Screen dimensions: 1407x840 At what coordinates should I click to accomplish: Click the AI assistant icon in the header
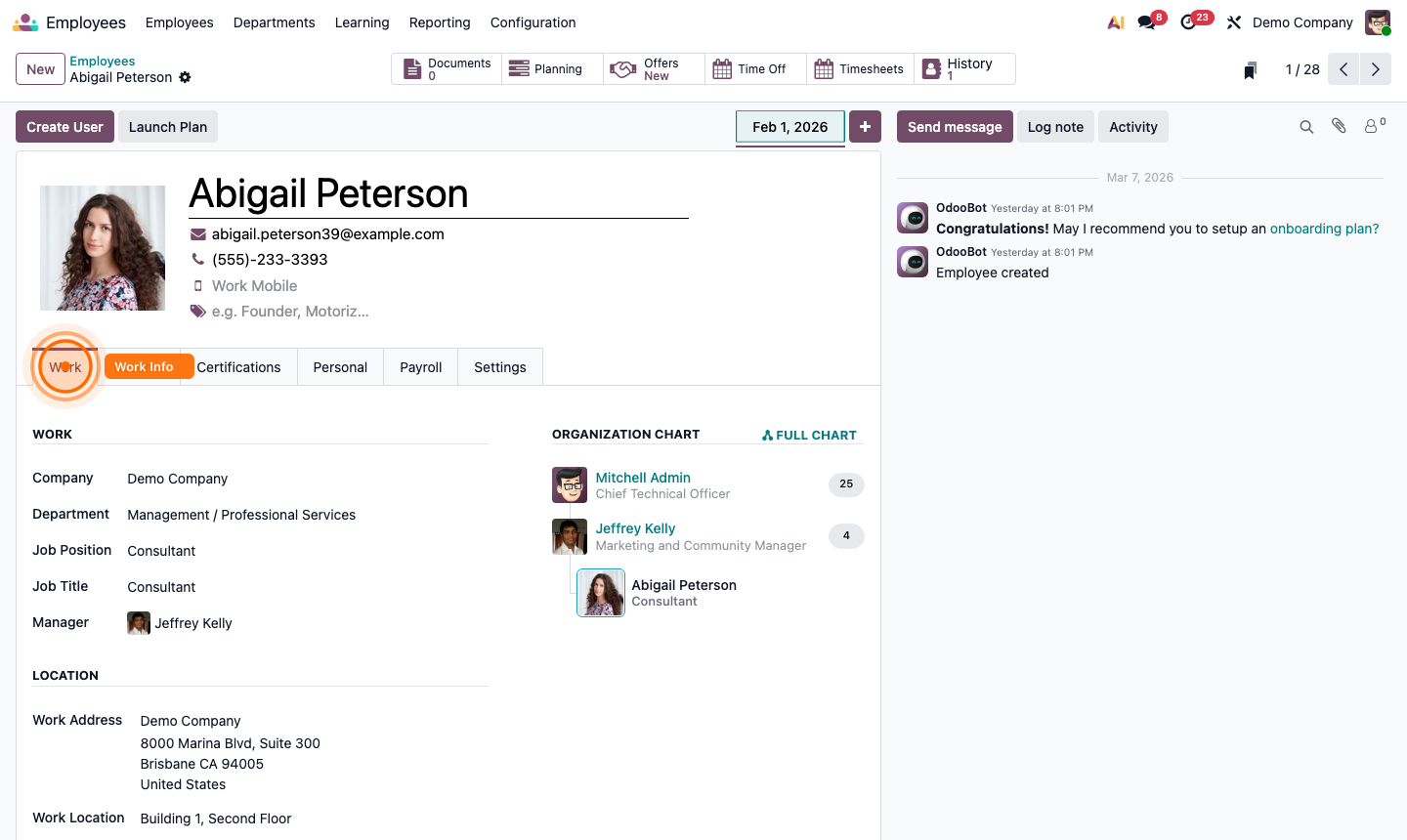tap(1115, 21)
